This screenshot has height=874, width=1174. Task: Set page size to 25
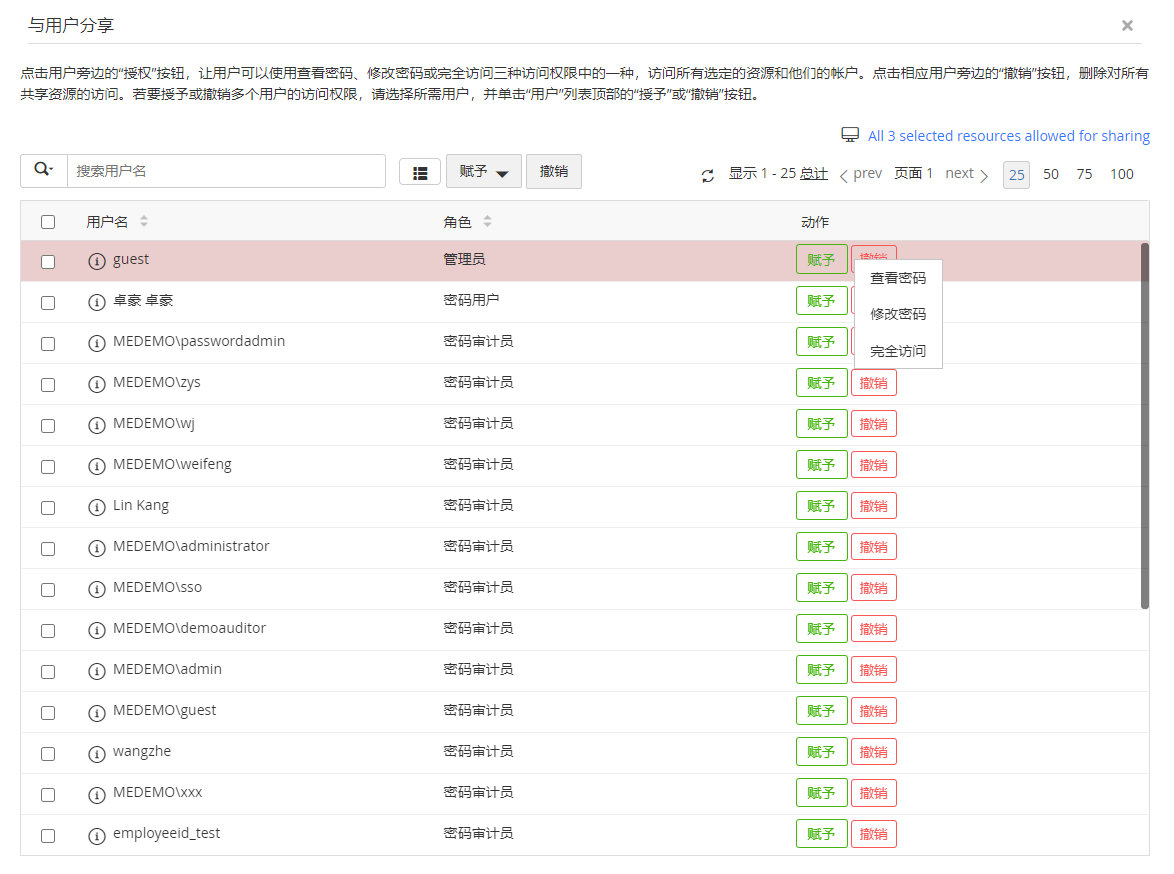click(1016, 175)
